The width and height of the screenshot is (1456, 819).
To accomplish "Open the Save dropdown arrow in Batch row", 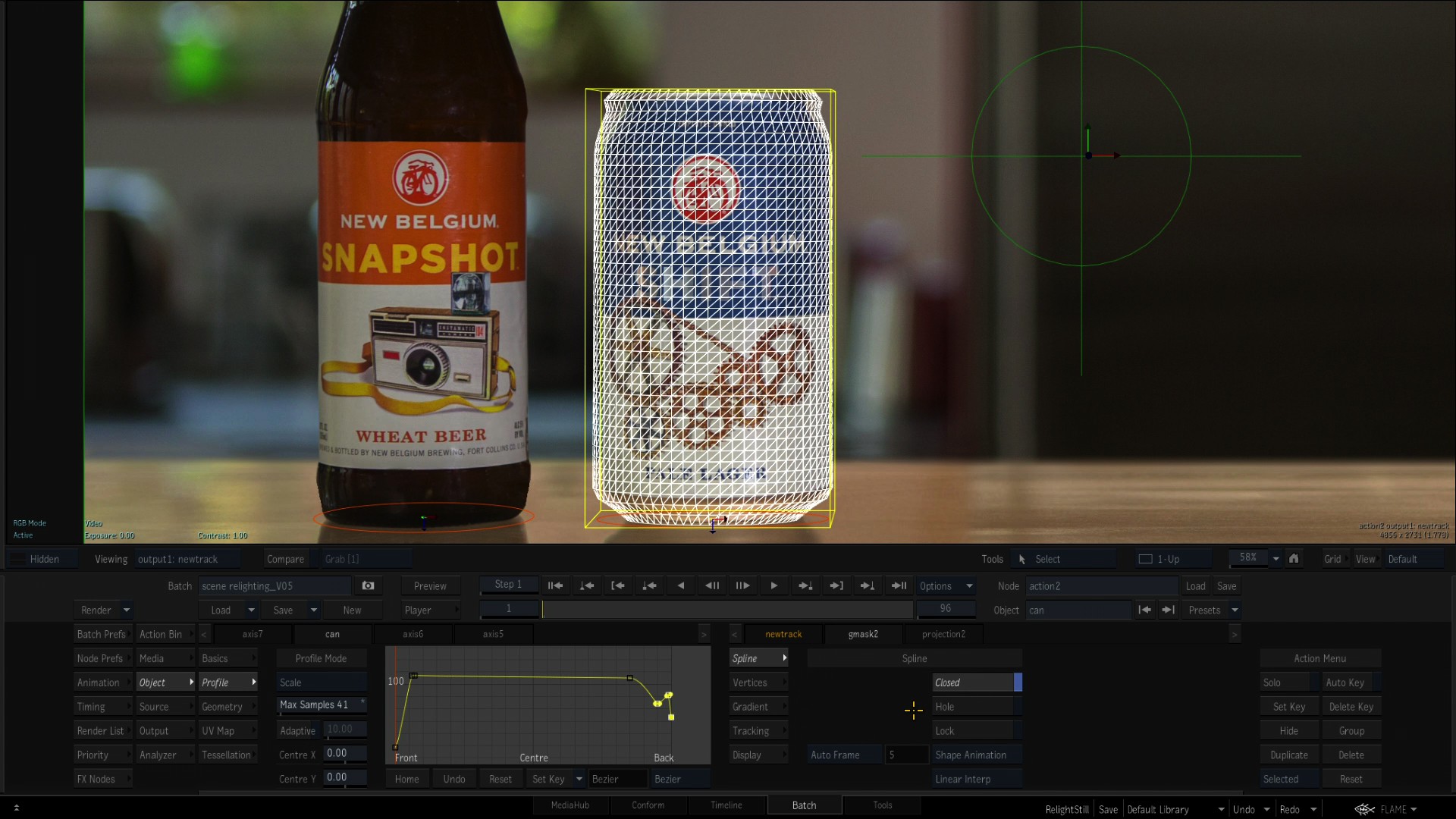I will (313, 610).
